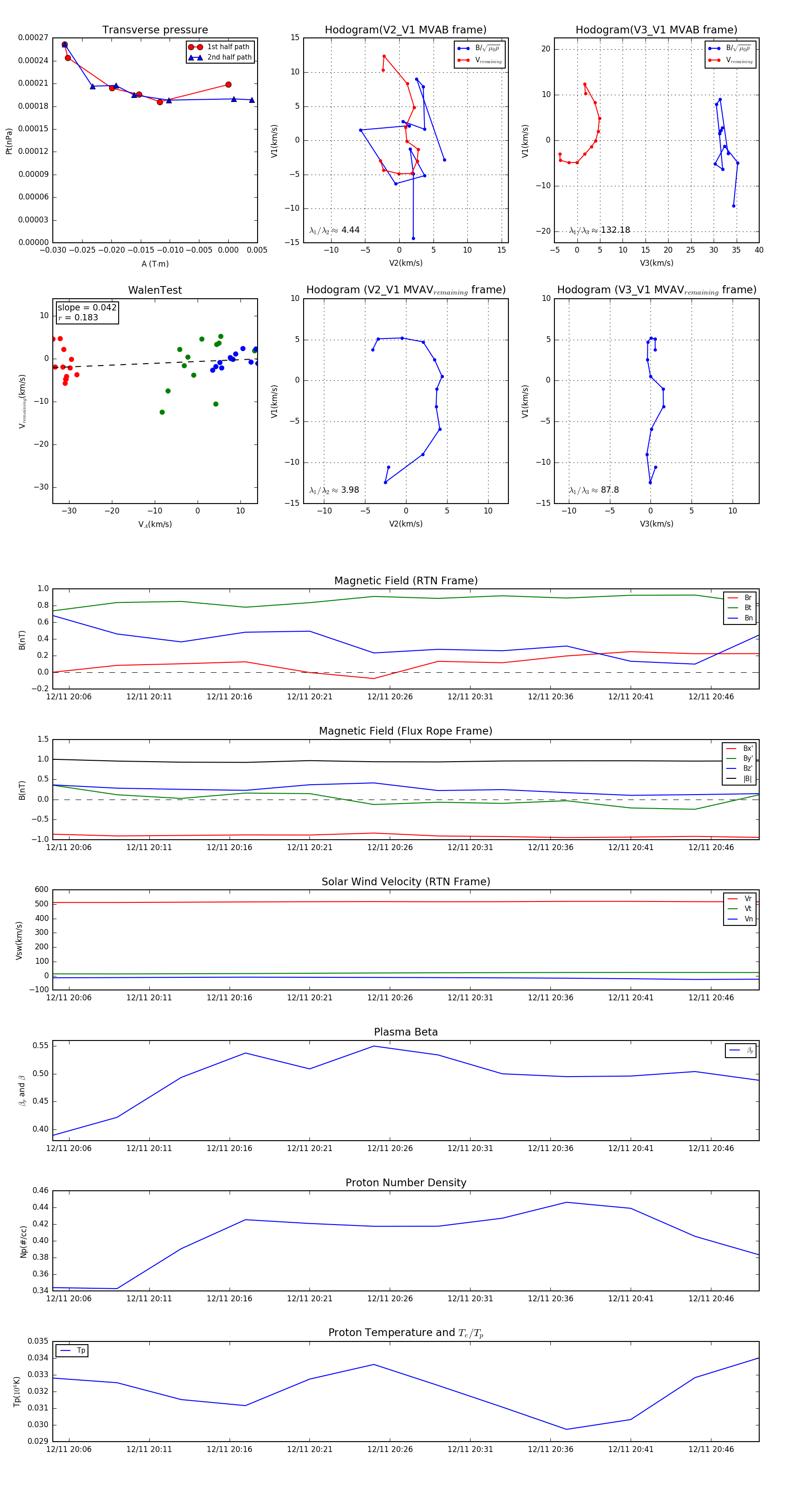Click the "Hodogram(V2_V1 MVAB frame)" title
The image size is (812, 1489).
406,30
